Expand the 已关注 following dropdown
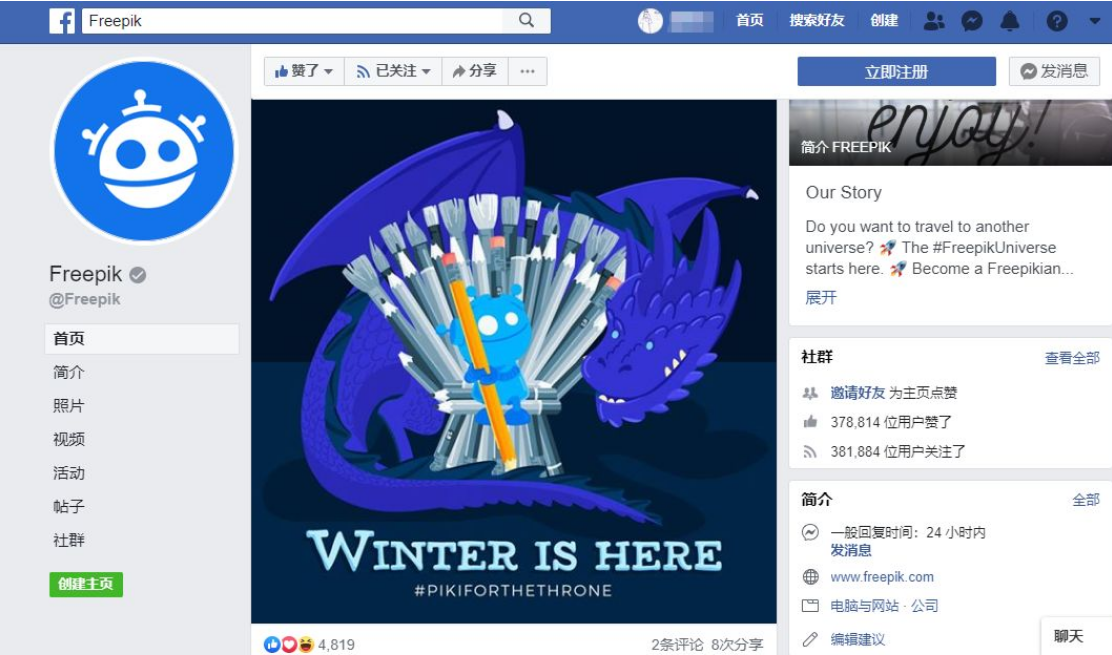The height and width of the screenshot is (655, 1112). point(393,71)
